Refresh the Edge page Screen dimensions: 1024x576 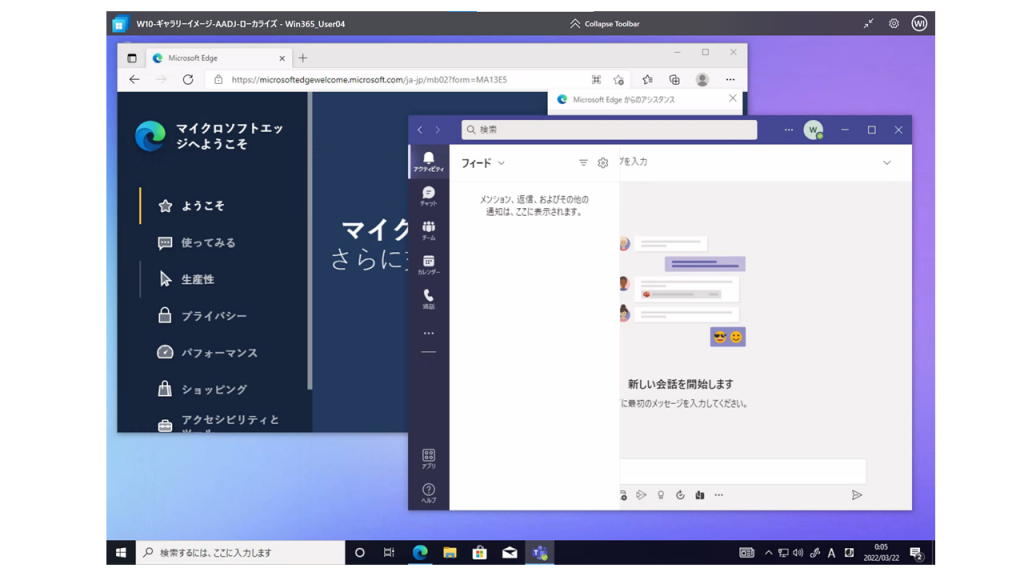188,80
